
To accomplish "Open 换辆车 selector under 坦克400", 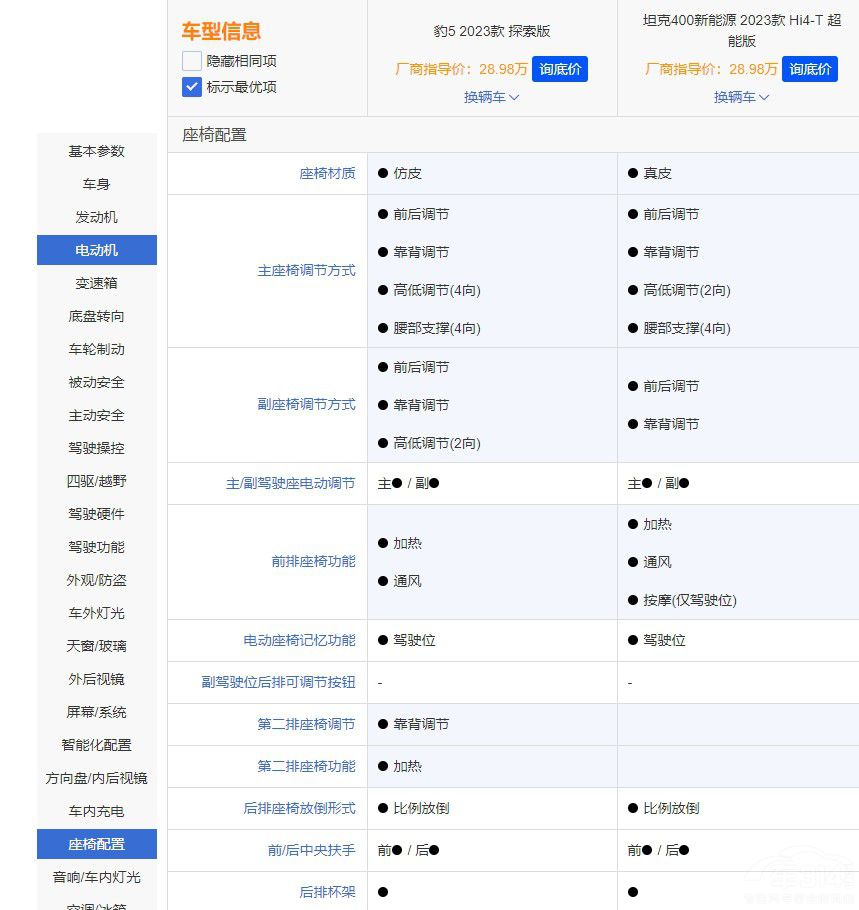I will (741, 98).
